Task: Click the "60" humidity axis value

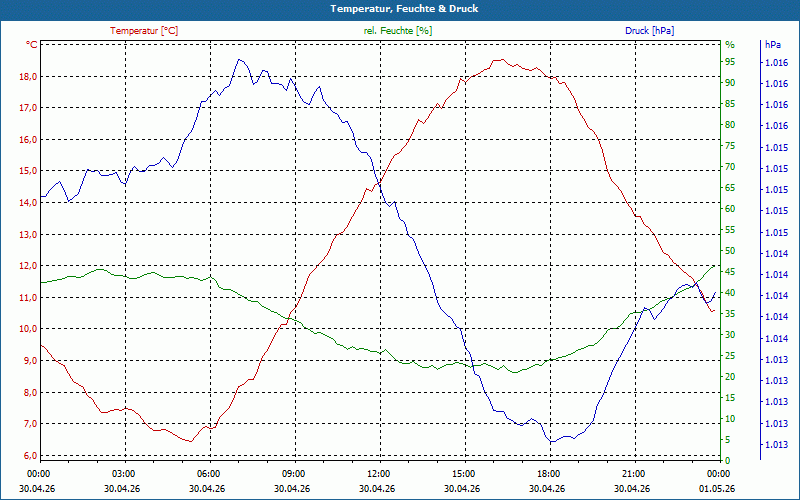Action: tap(730, 209)
